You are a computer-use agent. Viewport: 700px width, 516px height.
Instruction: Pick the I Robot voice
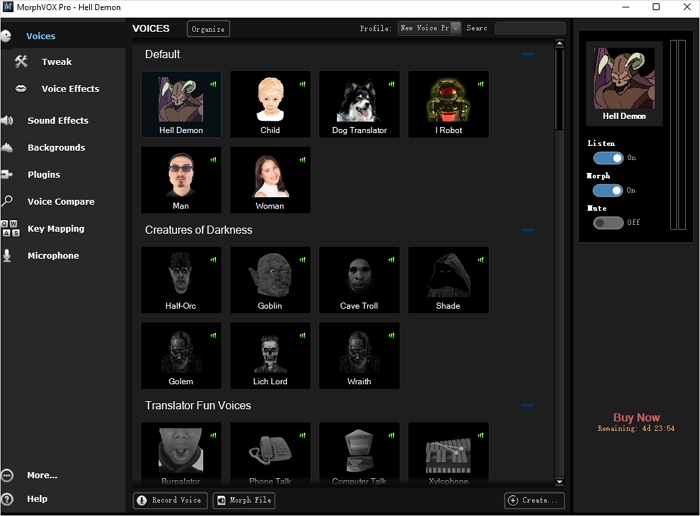[448, 104]
